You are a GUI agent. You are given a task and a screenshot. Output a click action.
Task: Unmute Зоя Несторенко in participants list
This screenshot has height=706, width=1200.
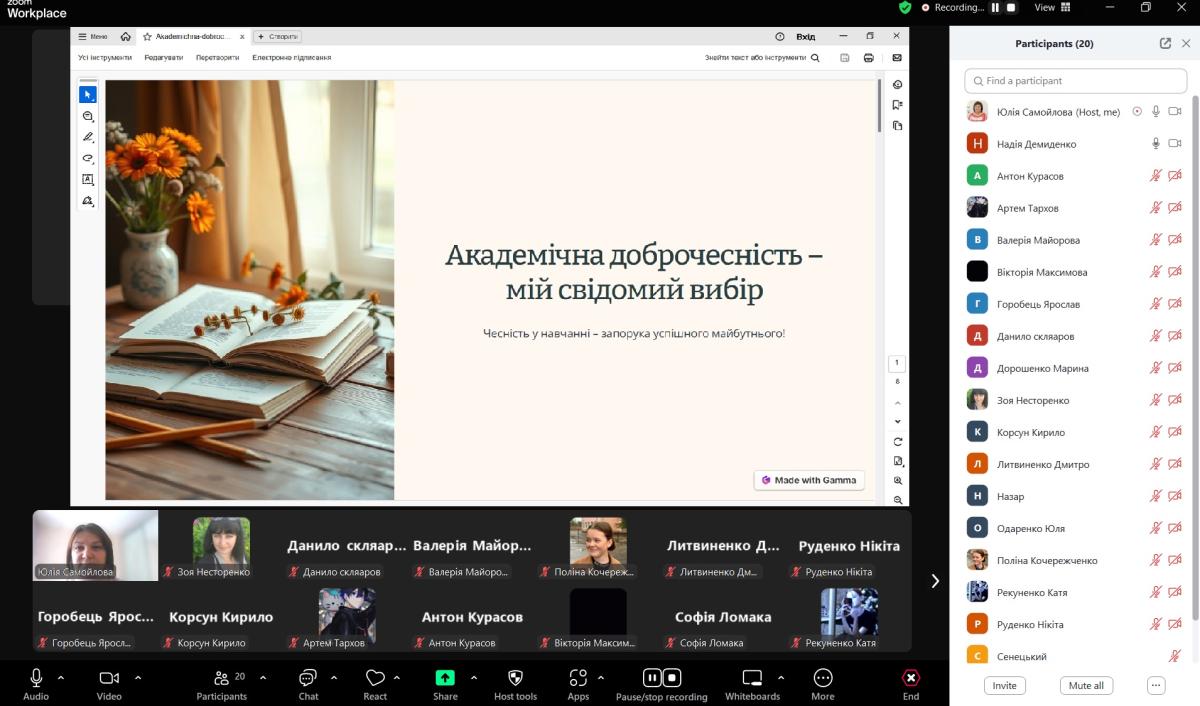tap(1156, 400)
